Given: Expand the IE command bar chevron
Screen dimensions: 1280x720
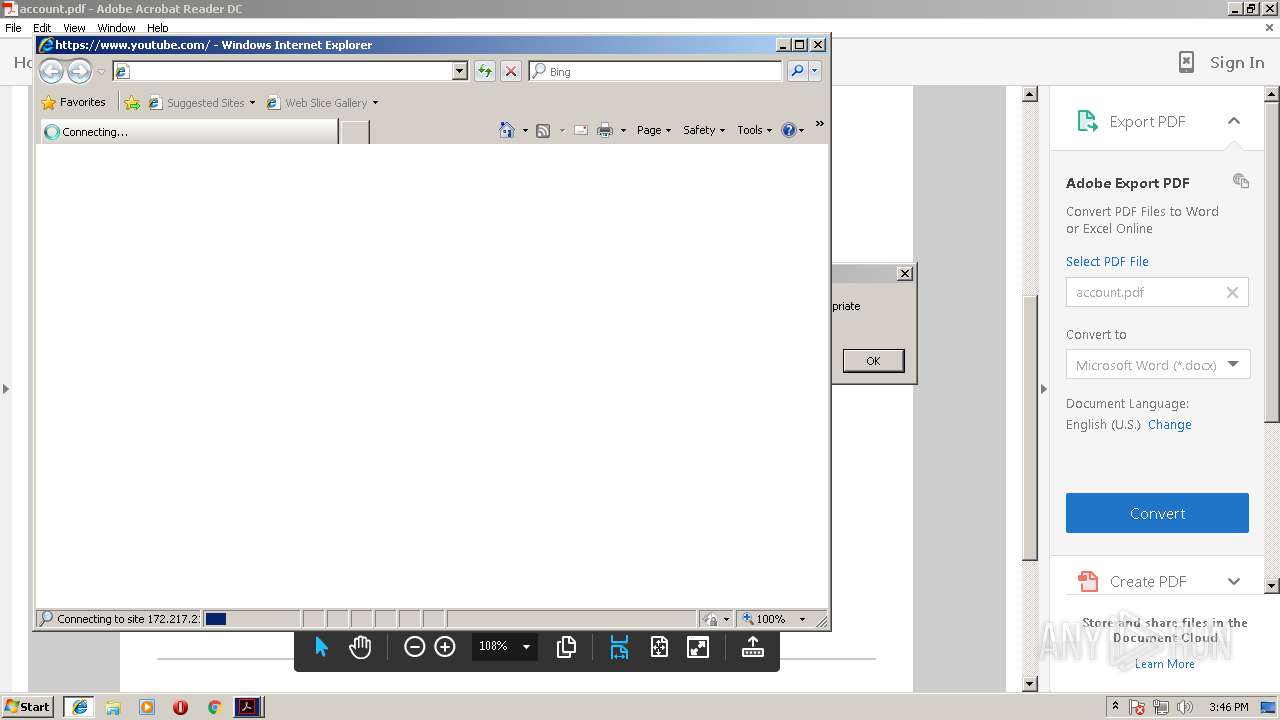Looking at the screenshot, I should pos(820,125).
